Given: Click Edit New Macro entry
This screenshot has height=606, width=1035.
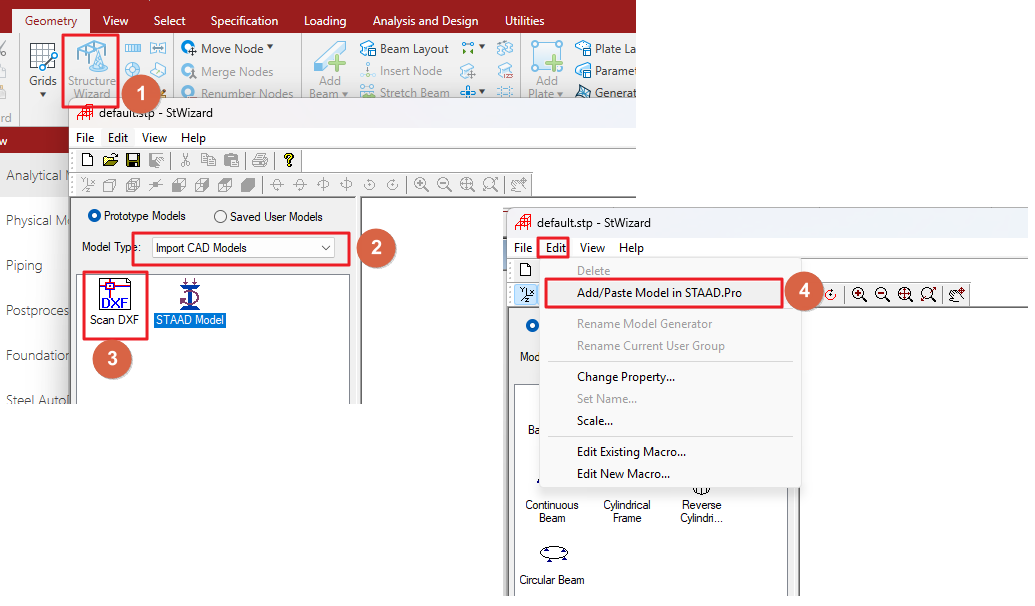Looking at the screenshot, I should 623,473.
